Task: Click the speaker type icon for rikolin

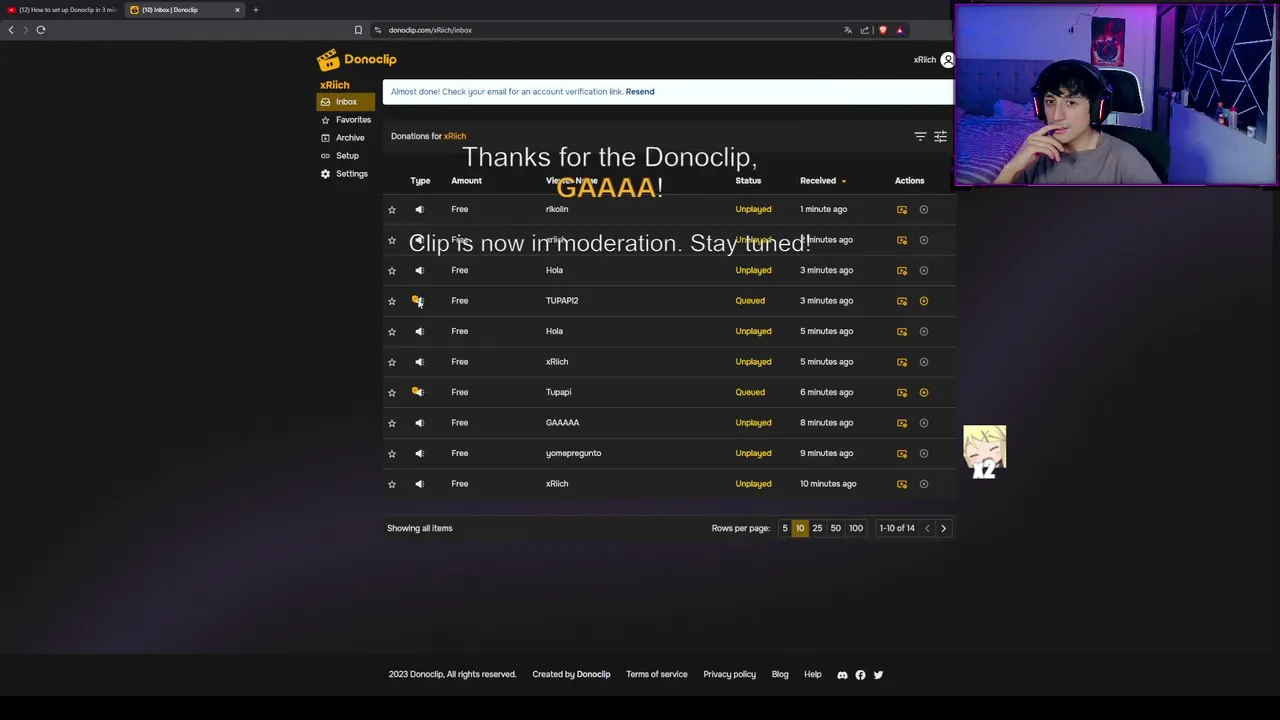Action: click(420, 209)
